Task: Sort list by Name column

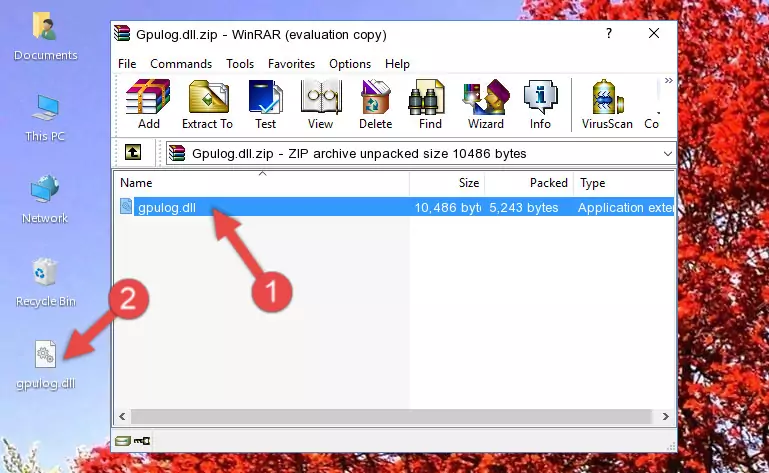Action: [x=262, y=183]
